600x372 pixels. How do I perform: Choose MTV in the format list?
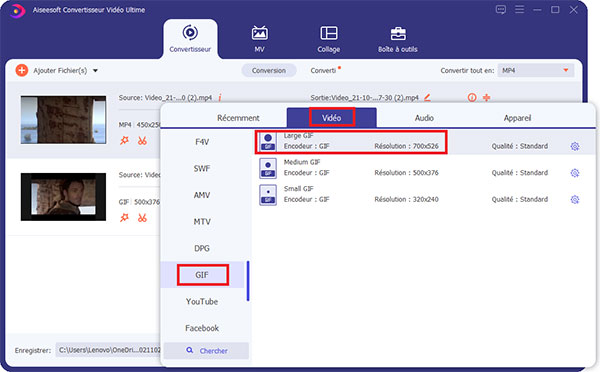pos(202,222)
